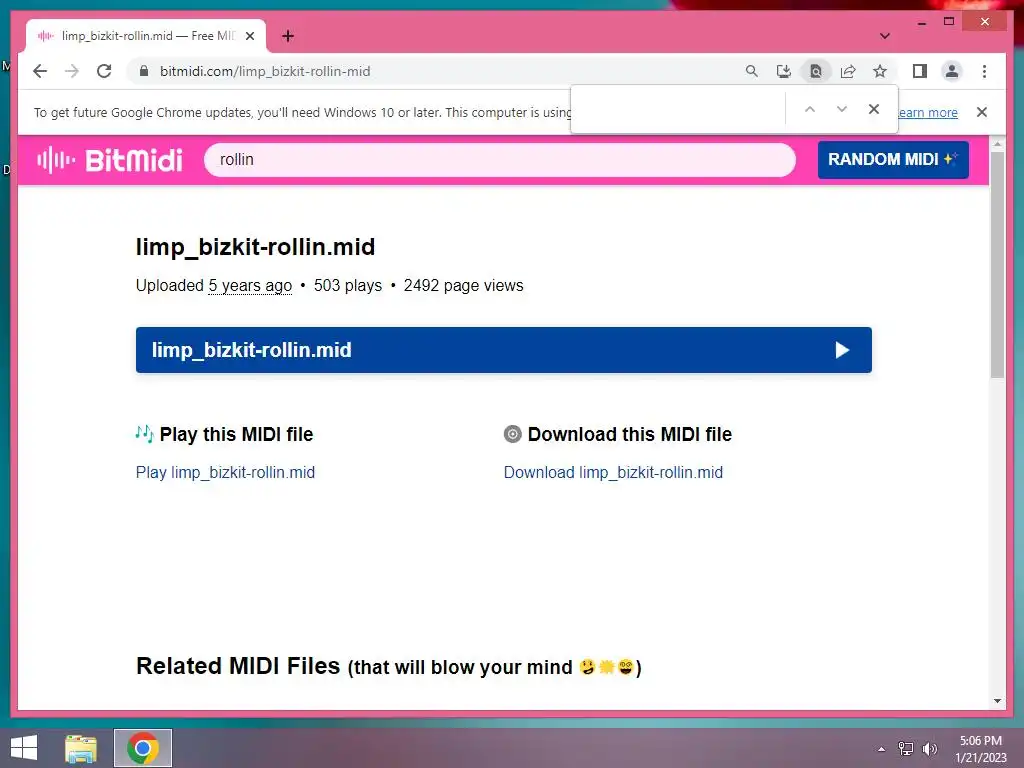Focus the BitMidi search box containing rollin
Screen dimensions: 1024x768
pyautogui.click(x=500, y=160)
